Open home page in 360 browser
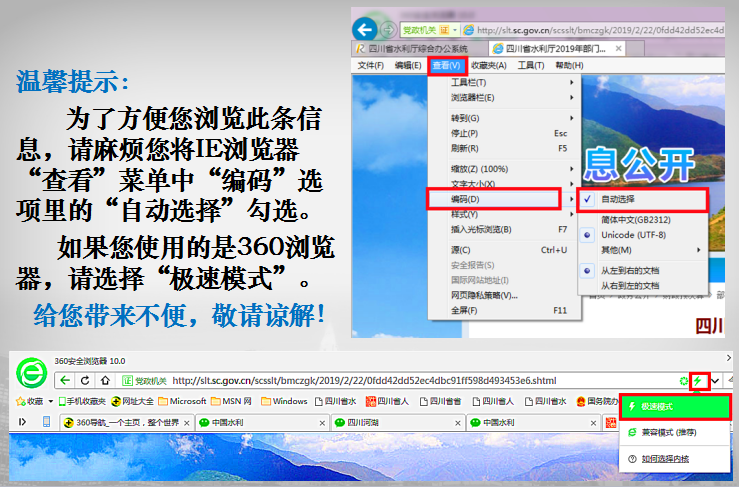Image resolution: width=739 pixels, height=487 pixels. 105,380
